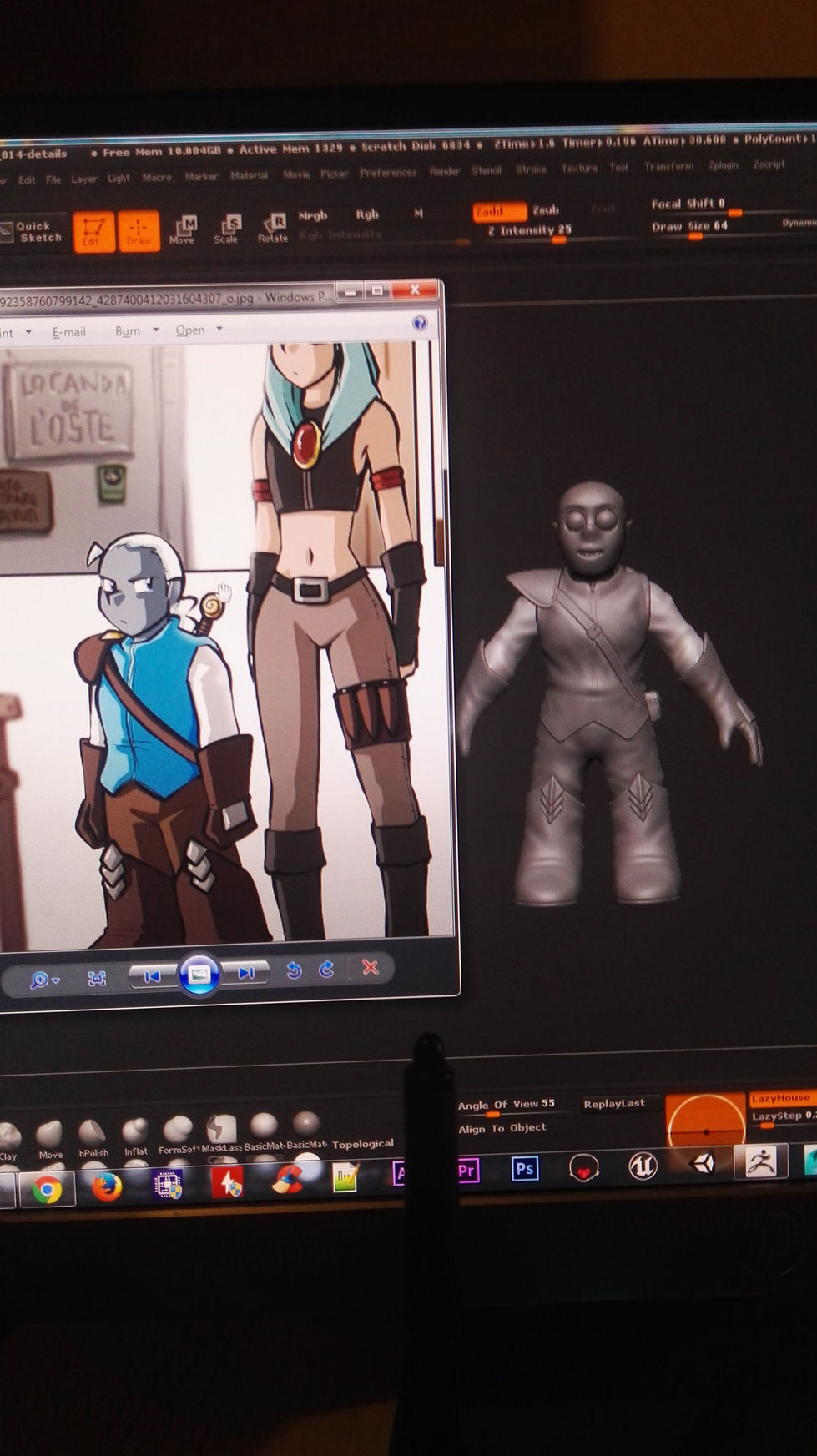Choose the Clay brush

(x=8, y=1141)
